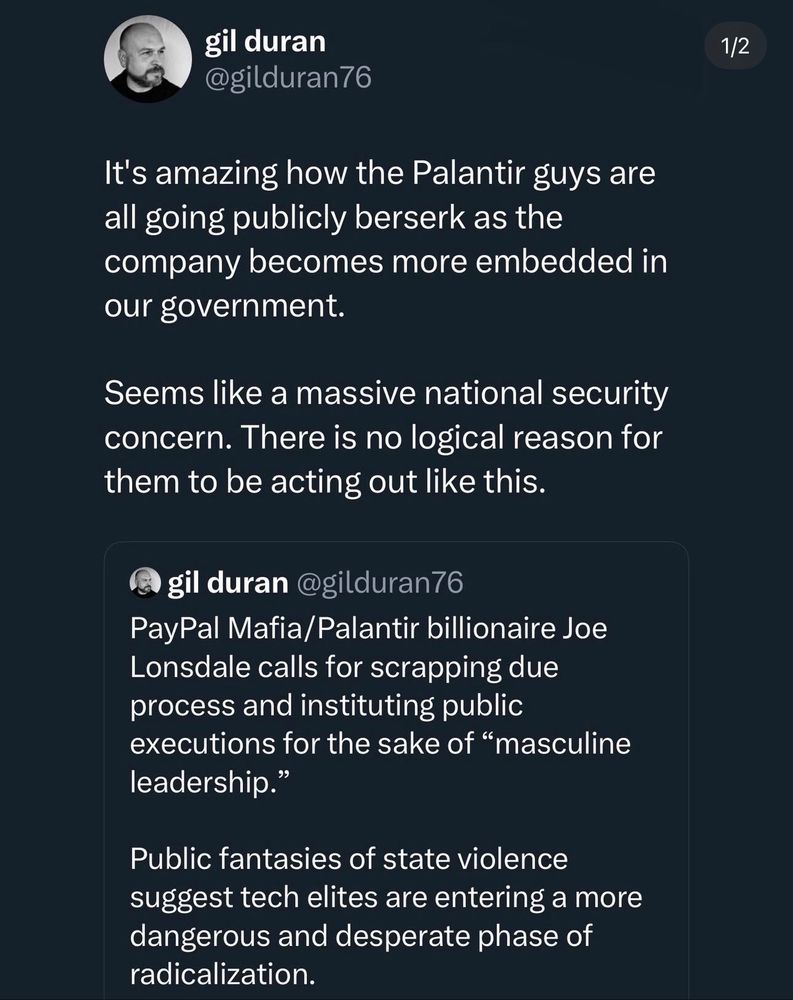
Task: Click the sentence "Seems like a massive national security"
Action: tap(386, 393)
